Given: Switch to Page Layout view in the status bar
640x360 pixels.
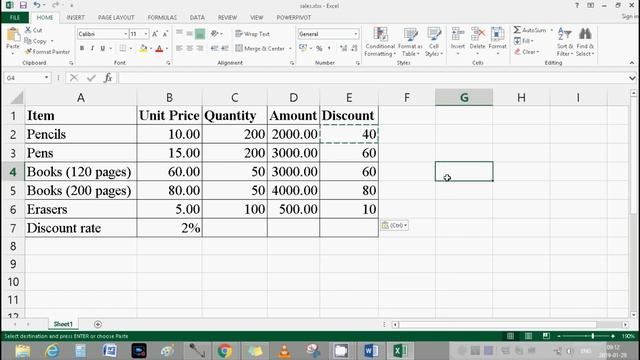Looking at the screenshot, I should click(528, 336).
